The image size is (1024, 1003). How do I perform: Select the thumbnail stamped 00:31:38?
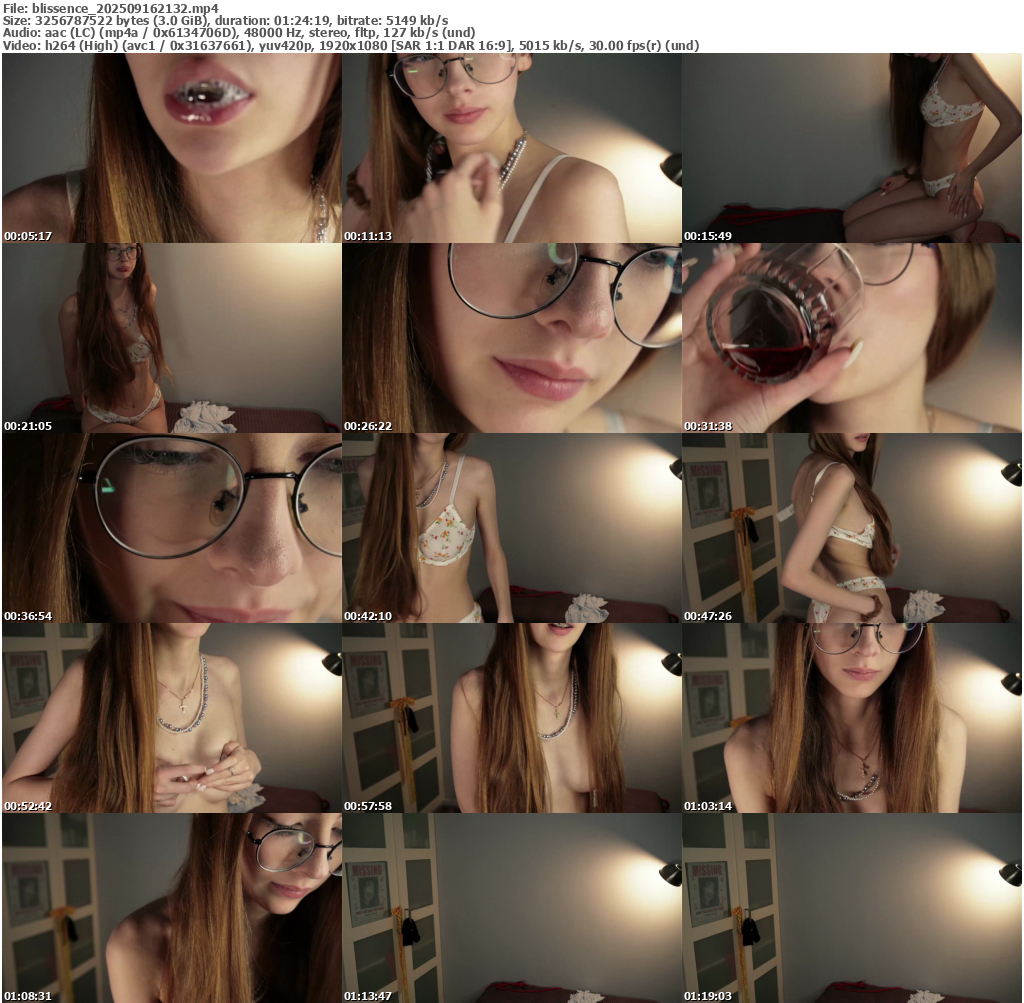[x=852, y=338]
